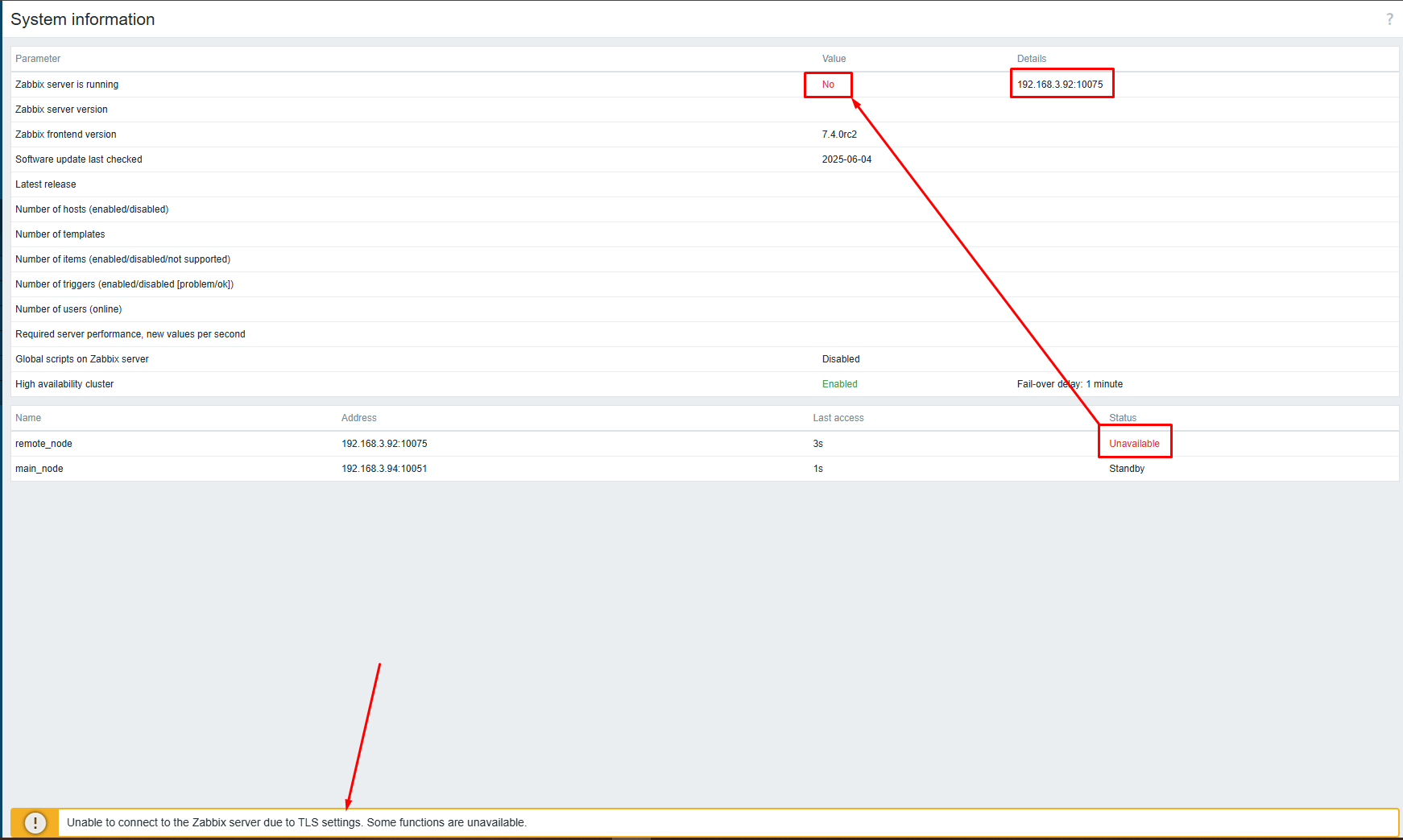
Task: Select the 7.4.0rc2 frontend version value
Action: (x=839, y=134)
